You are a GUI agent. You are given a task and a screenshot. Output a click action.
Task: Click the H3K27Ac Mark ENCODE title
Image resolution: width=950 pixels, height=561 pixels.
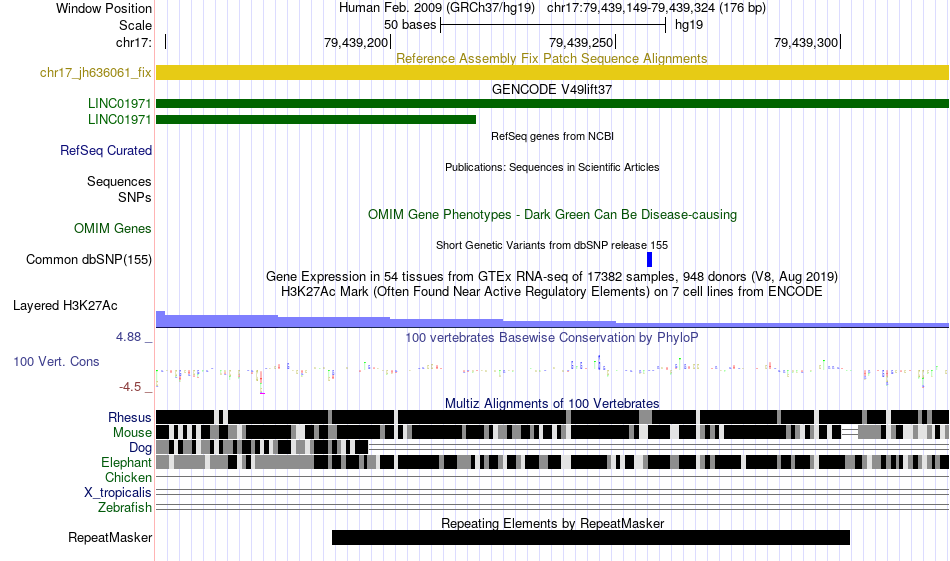(x=552, y=291)
